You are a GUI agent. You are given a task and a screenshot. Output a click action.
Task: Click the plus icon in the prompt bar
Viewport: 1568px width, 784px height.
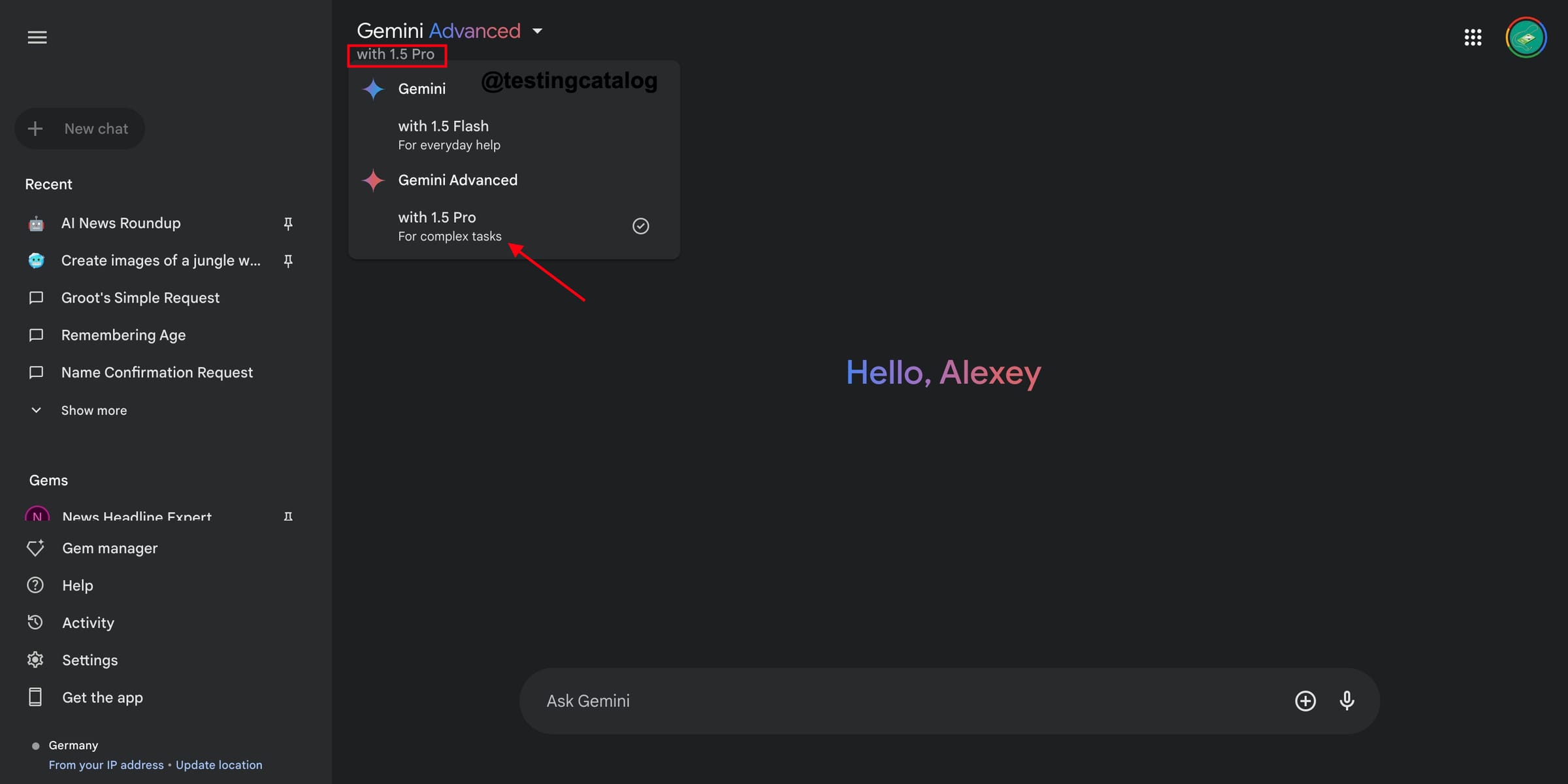(x=1305, y=700)
